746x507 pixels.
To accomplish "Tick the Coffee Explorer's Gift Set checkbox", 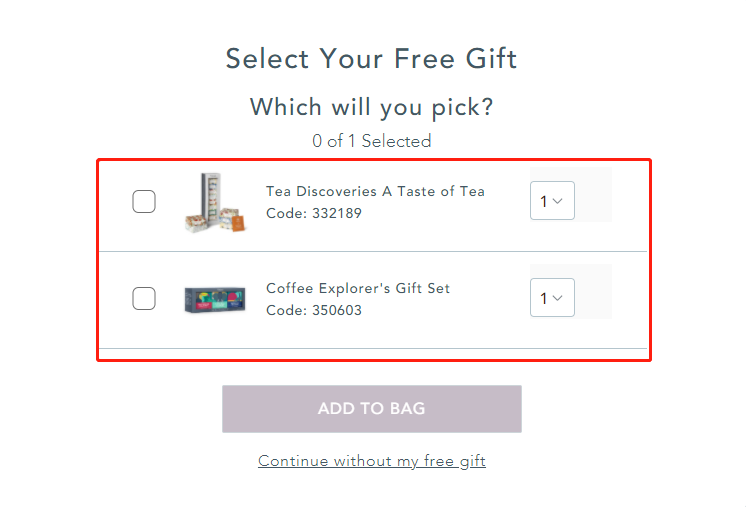I will (x=144, y=298).
